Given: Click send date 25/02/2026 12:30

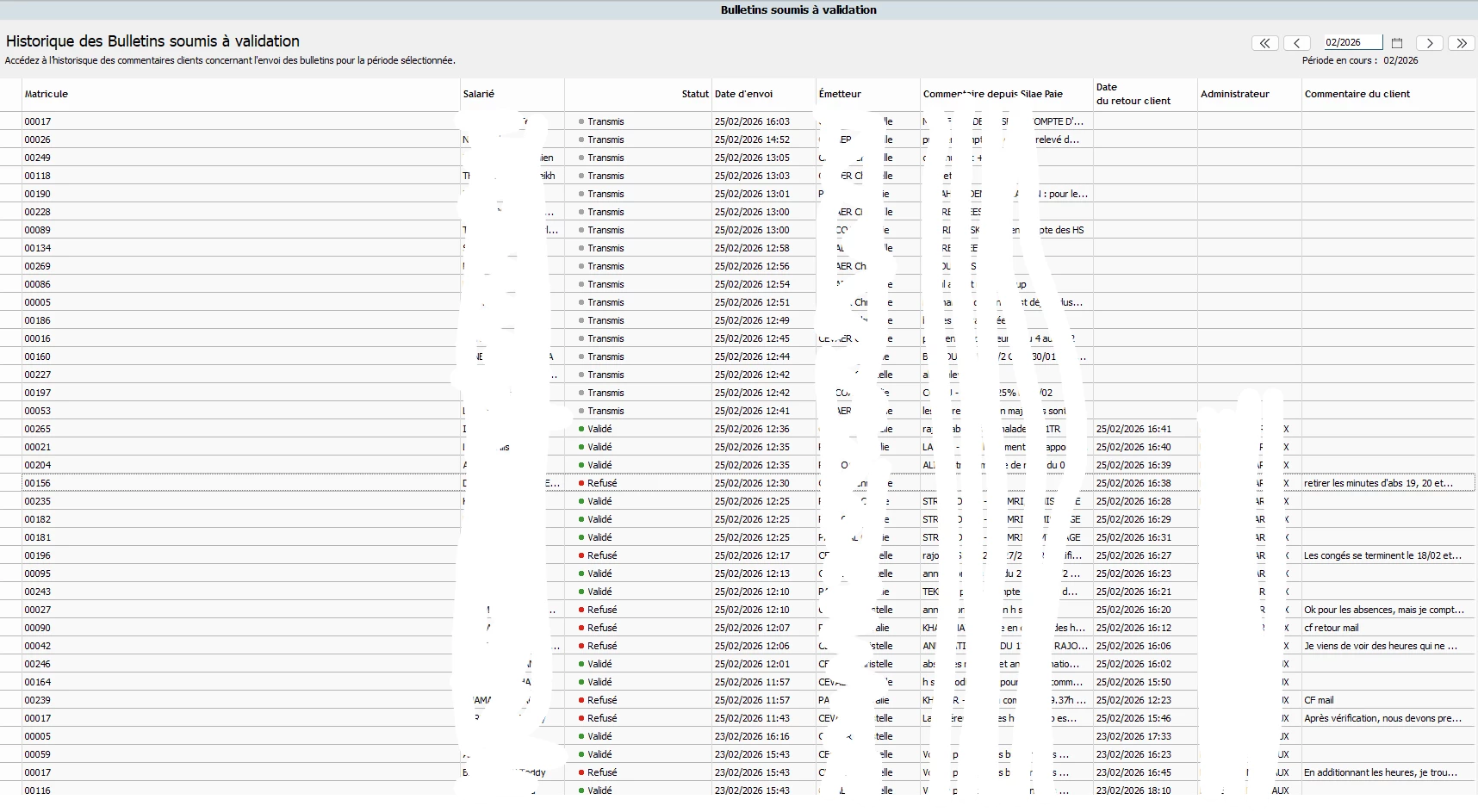Looking at the screenshot, I should (752, 483).
